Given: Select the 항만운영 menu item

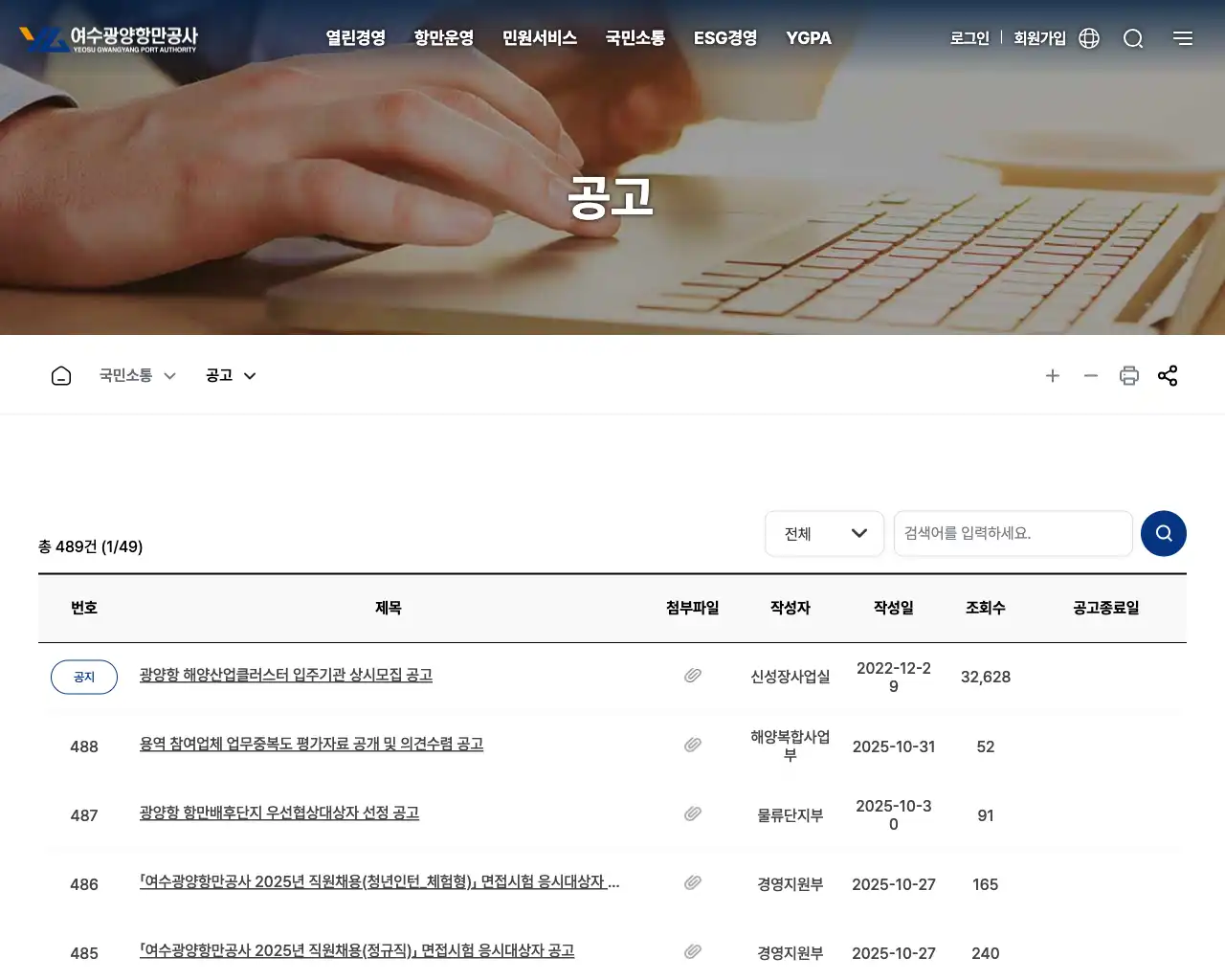Looking at the screenshot, I should tap(443, 38).
